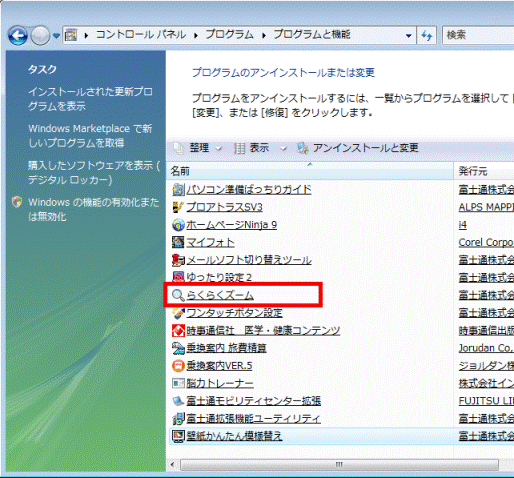The width and height of the screenshot is (514, 478).
Task: Select ゆったり設定 2 in the list
Action: click(219, 277)
